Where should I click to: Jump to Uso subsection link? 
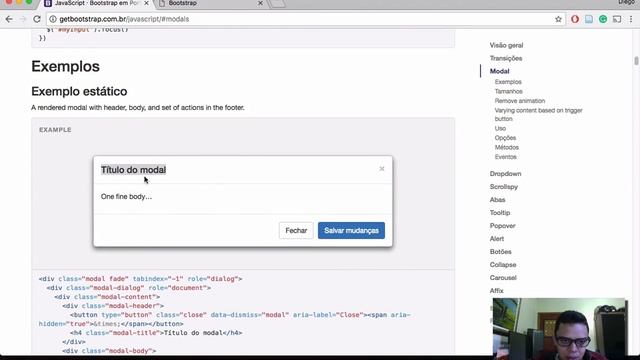500,129
